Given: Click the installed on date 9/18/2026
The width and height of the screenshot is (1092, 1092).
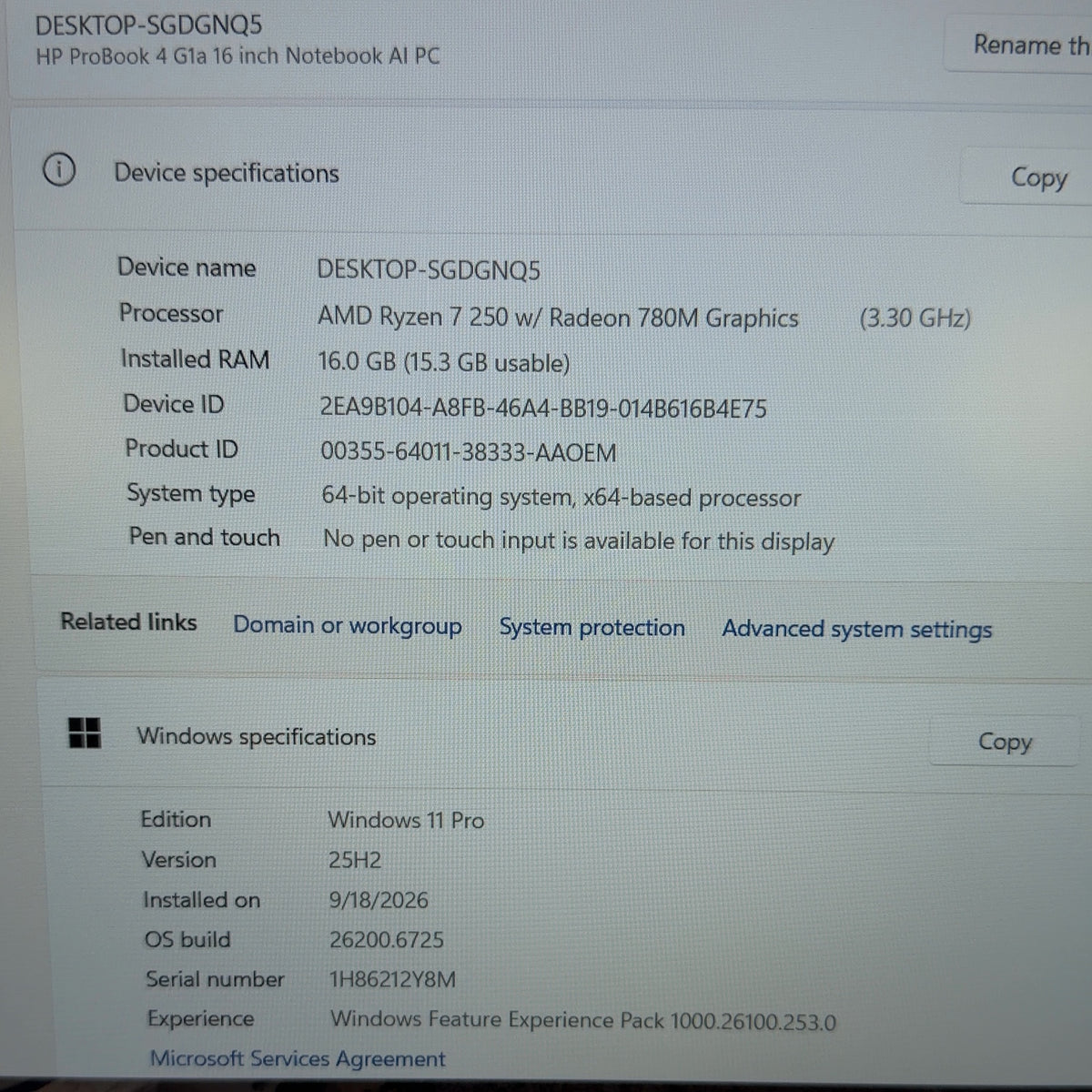Looking at the screenshot, I should 379,900.
